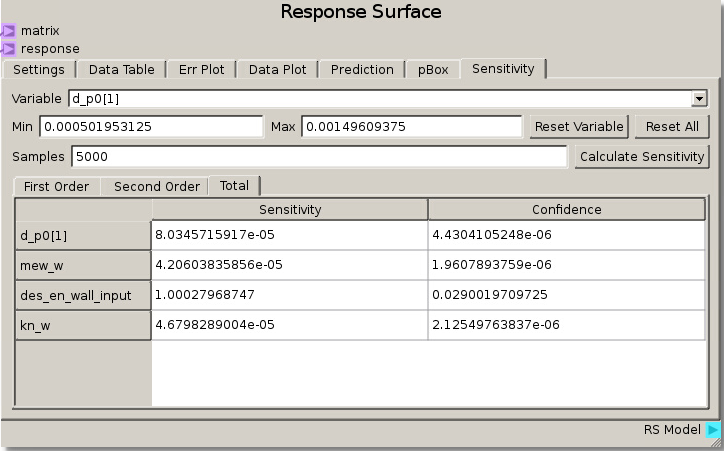The width and height of the screenshot is (724, 451).
Task: Click the Min value input field
Action: (x=151, y=127)
